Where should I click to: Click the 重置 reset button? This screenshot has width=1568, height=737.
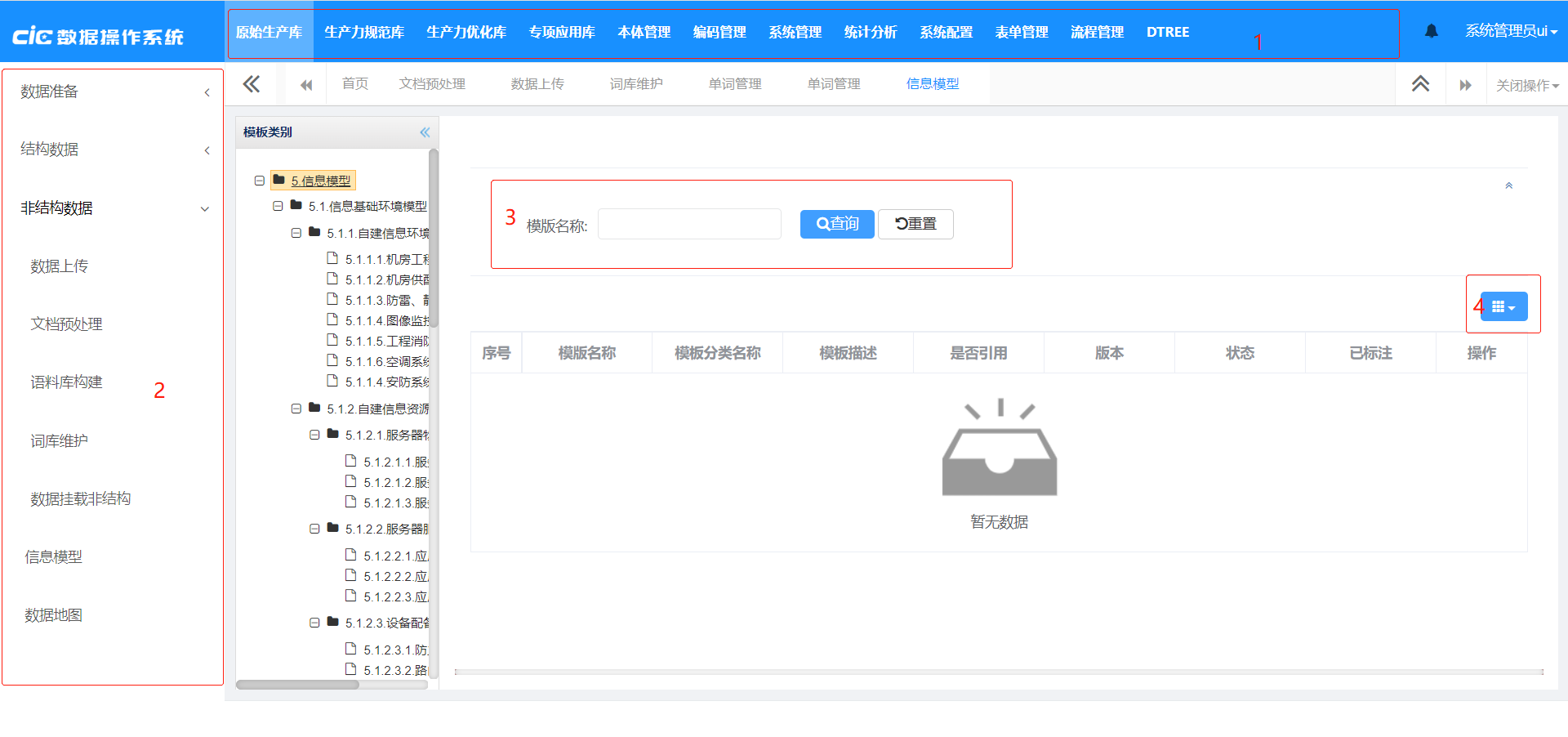[915, 224]
